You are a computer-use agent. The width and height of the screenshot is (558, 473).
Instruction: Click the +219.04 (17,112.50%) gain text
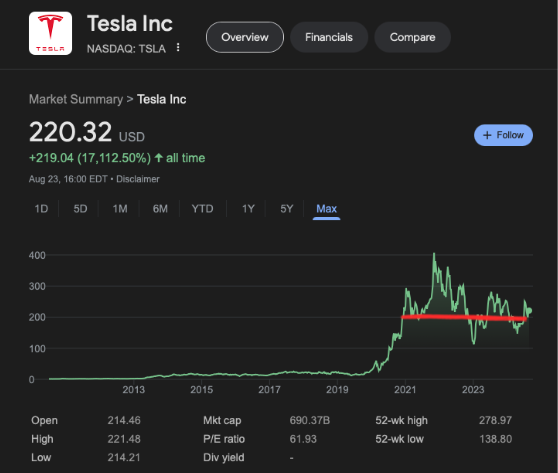(90, 158)
